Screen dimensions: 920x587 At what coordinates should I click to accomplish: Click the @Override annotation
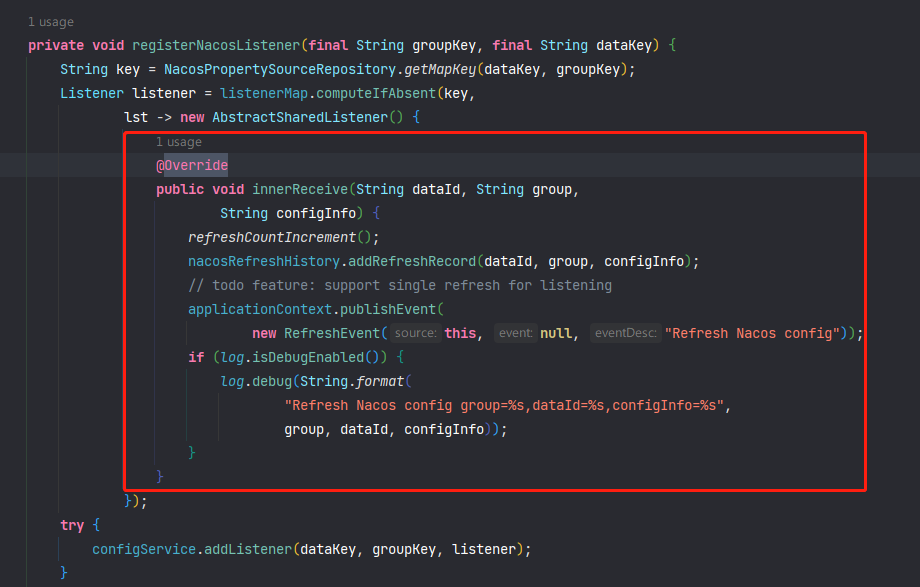coord(192,166)
